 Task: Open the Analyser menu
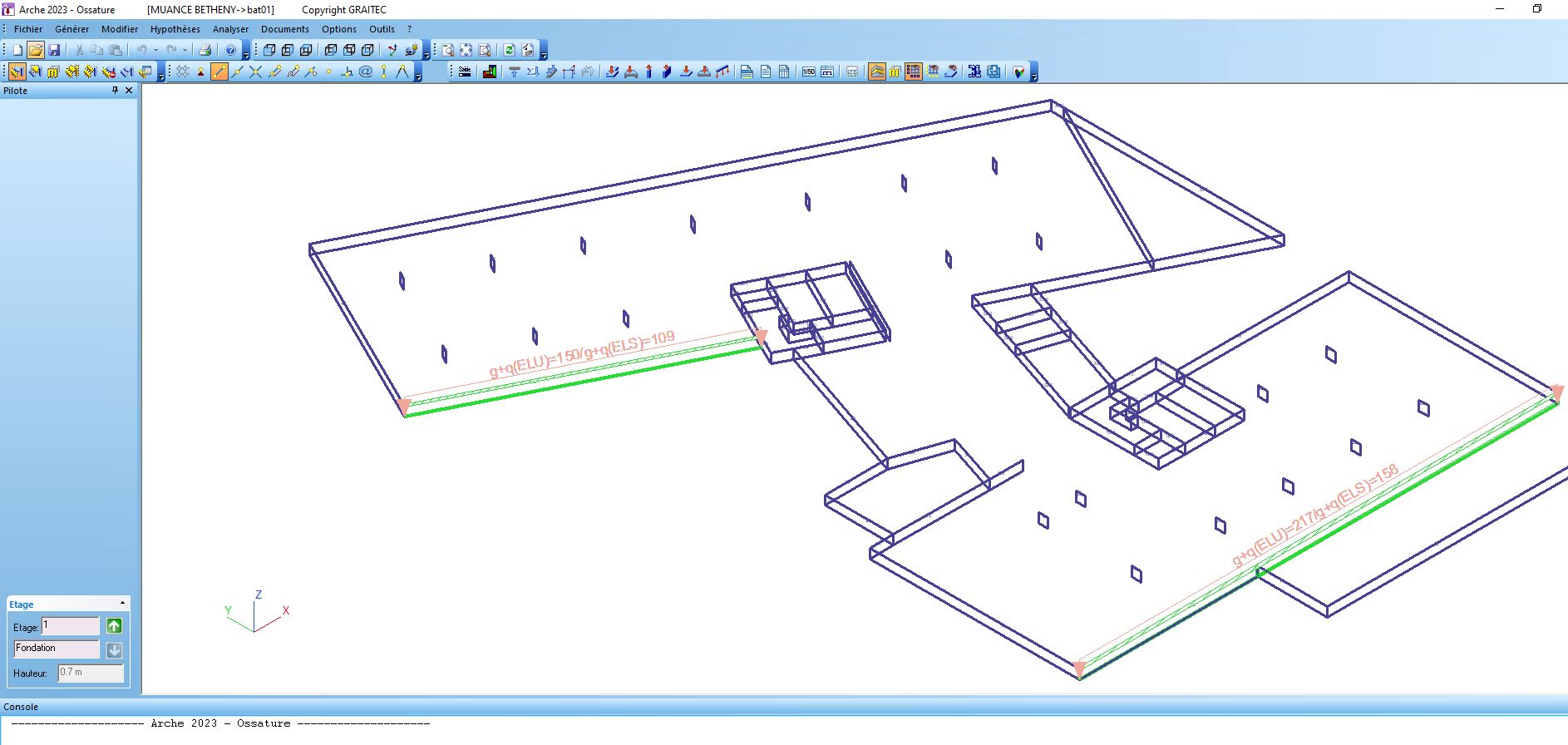(x=230, y=29)
